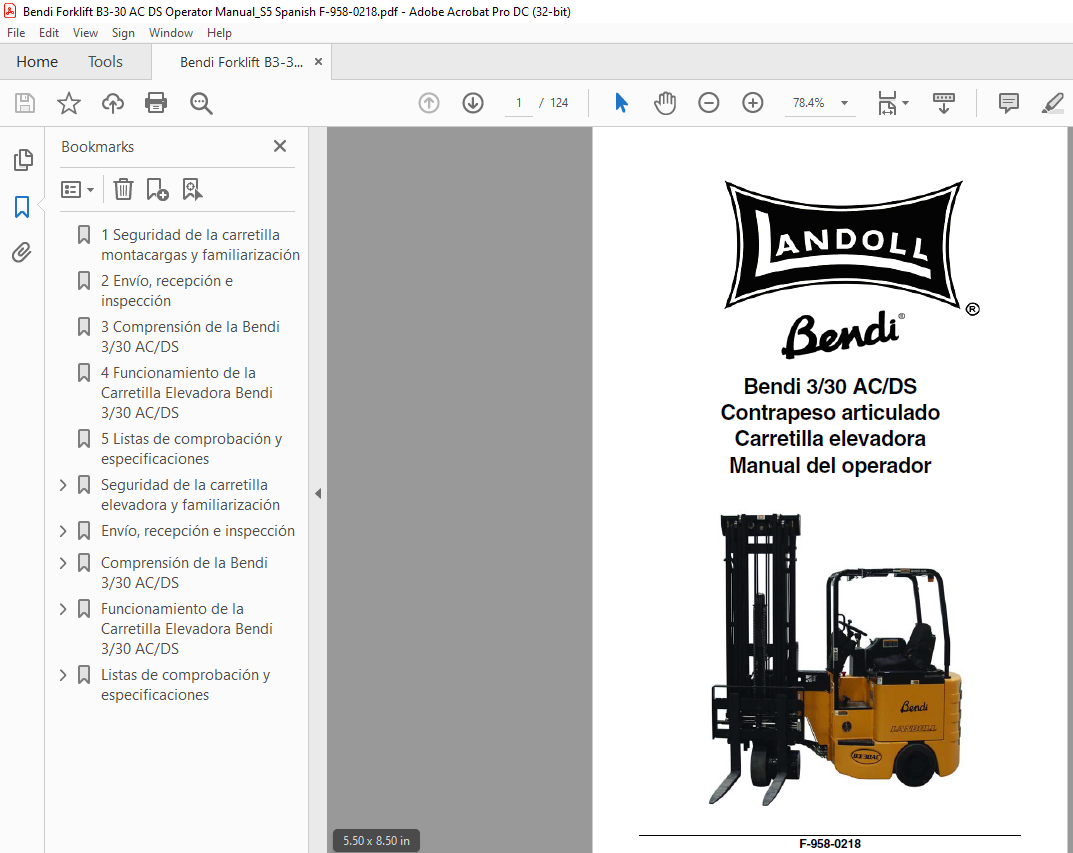1073x853 pixels.
Task: Click the forklift image on the page
Action: pyautogui.click(x=835, y=659)
